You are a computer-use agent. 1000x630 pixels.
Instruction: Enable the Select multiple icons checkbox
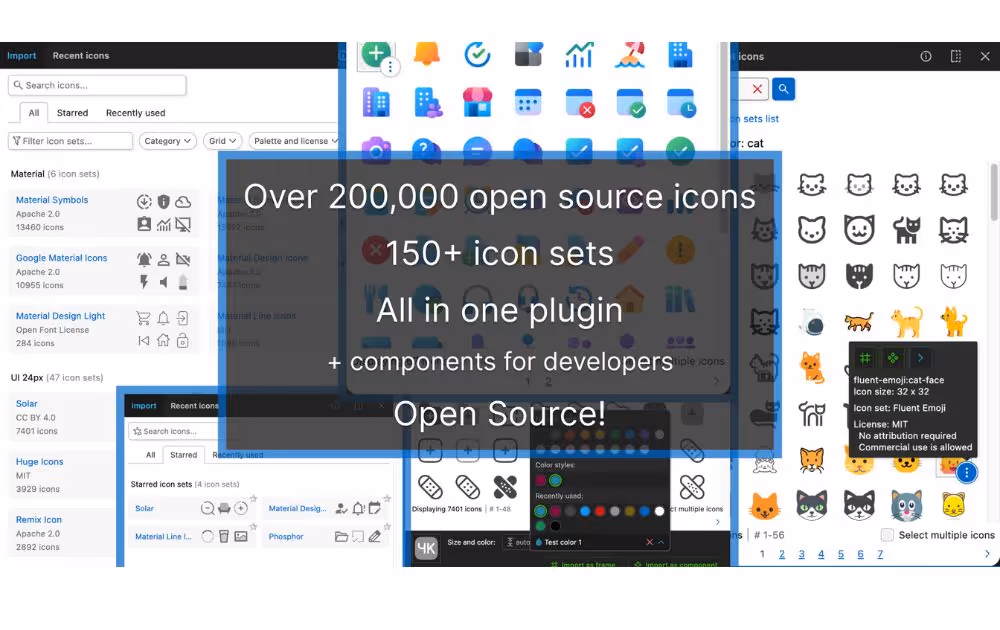click(x=886, y=534)
